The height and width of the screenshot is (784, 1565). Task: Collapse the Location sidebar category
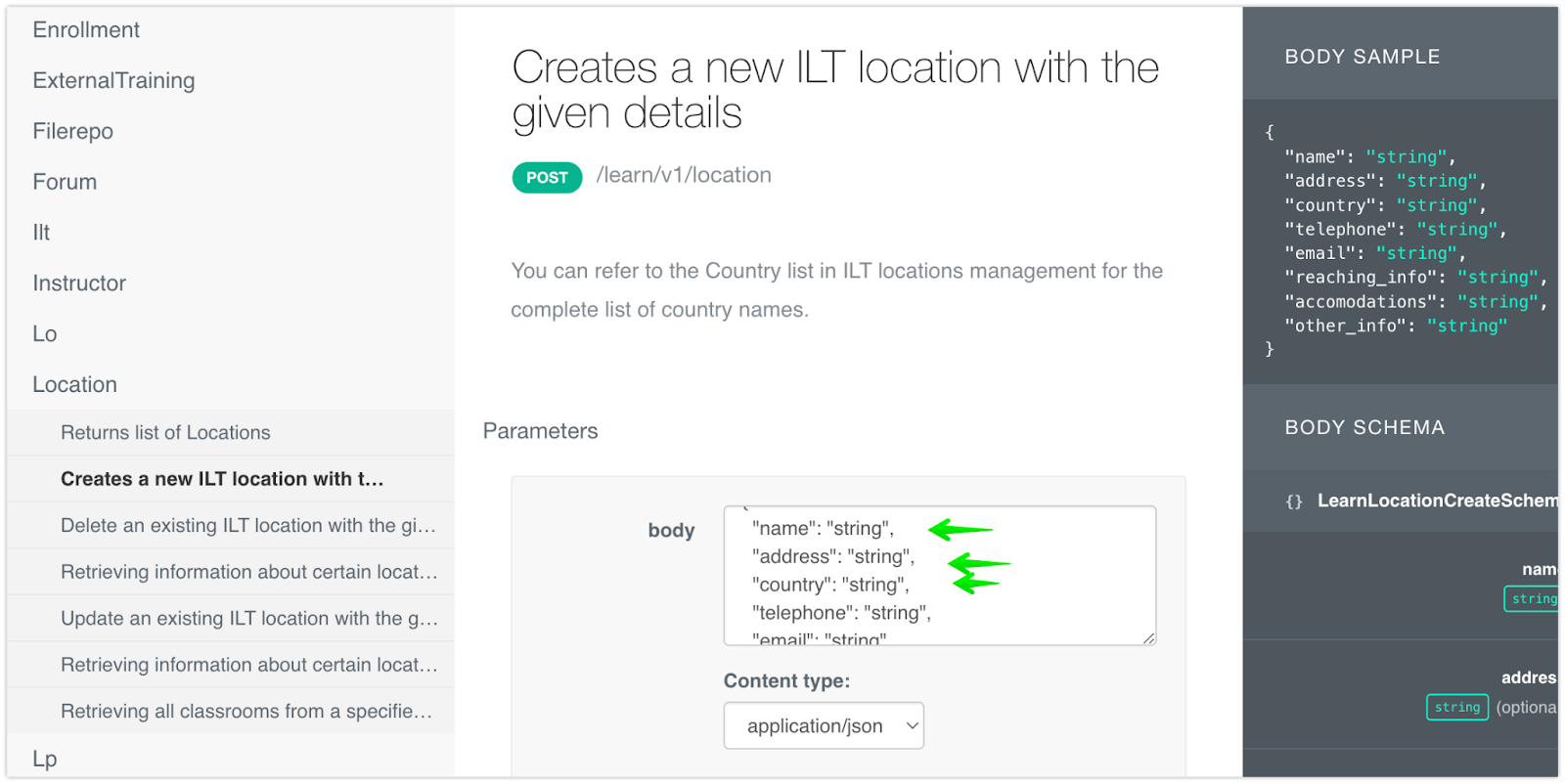74,385
